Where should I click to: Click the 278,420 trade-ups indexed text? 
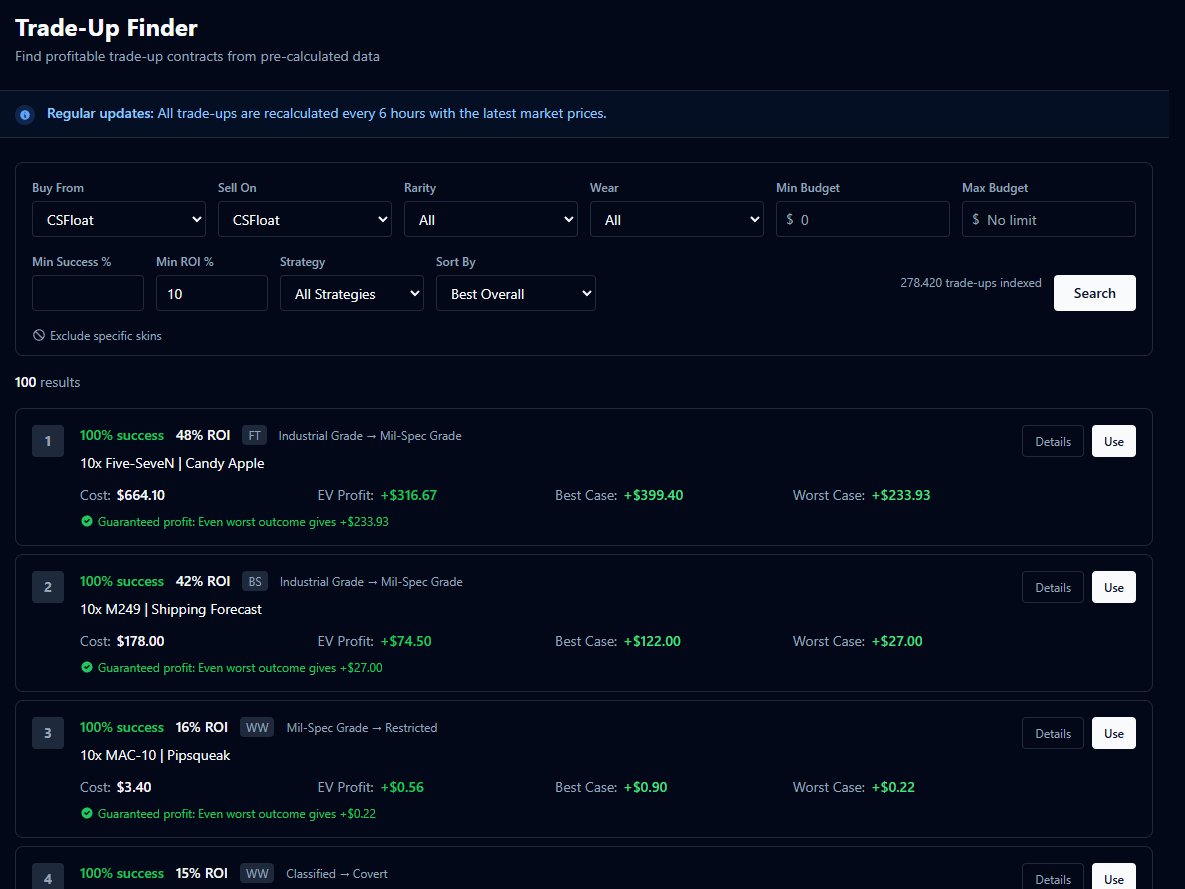(x=970, y=283)
